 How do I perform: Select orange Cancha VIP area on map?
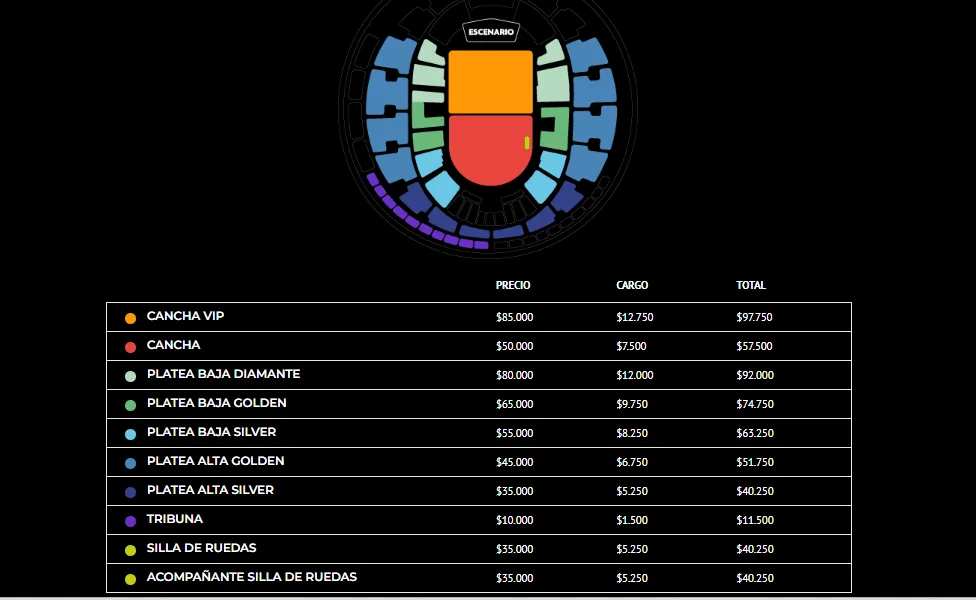click(x=490, y=82)
